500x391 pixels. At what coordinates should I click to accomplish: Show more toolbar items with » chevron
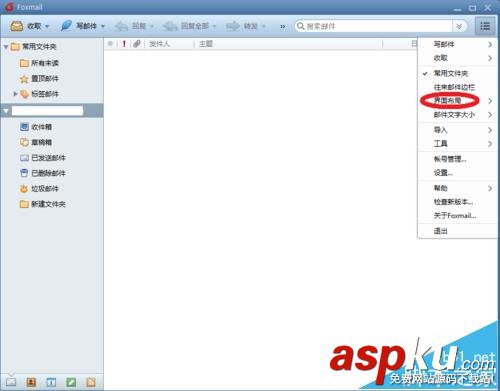[283, 26]
